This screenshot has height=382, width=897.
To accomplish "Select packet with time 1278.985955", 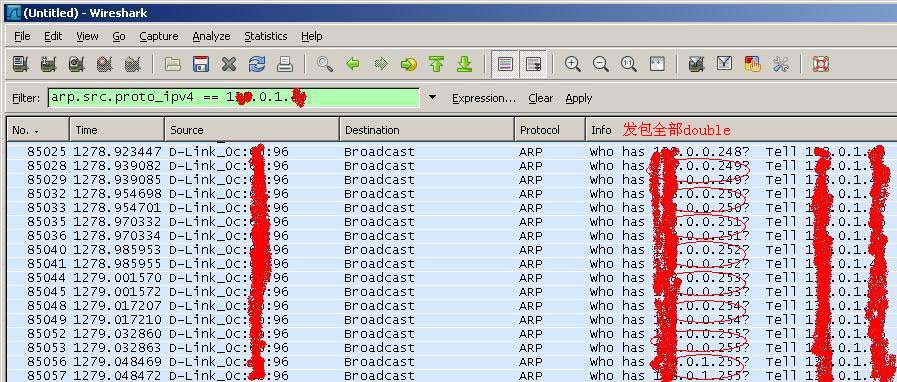I will 452,264.
